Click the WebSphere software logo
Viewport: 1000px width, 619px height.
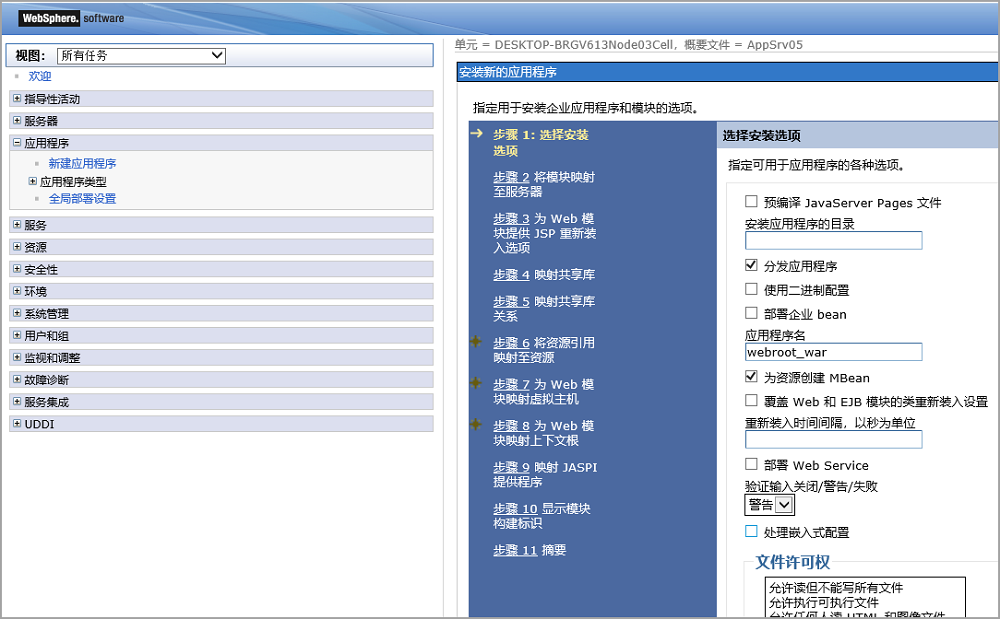(x=71, y=18)
